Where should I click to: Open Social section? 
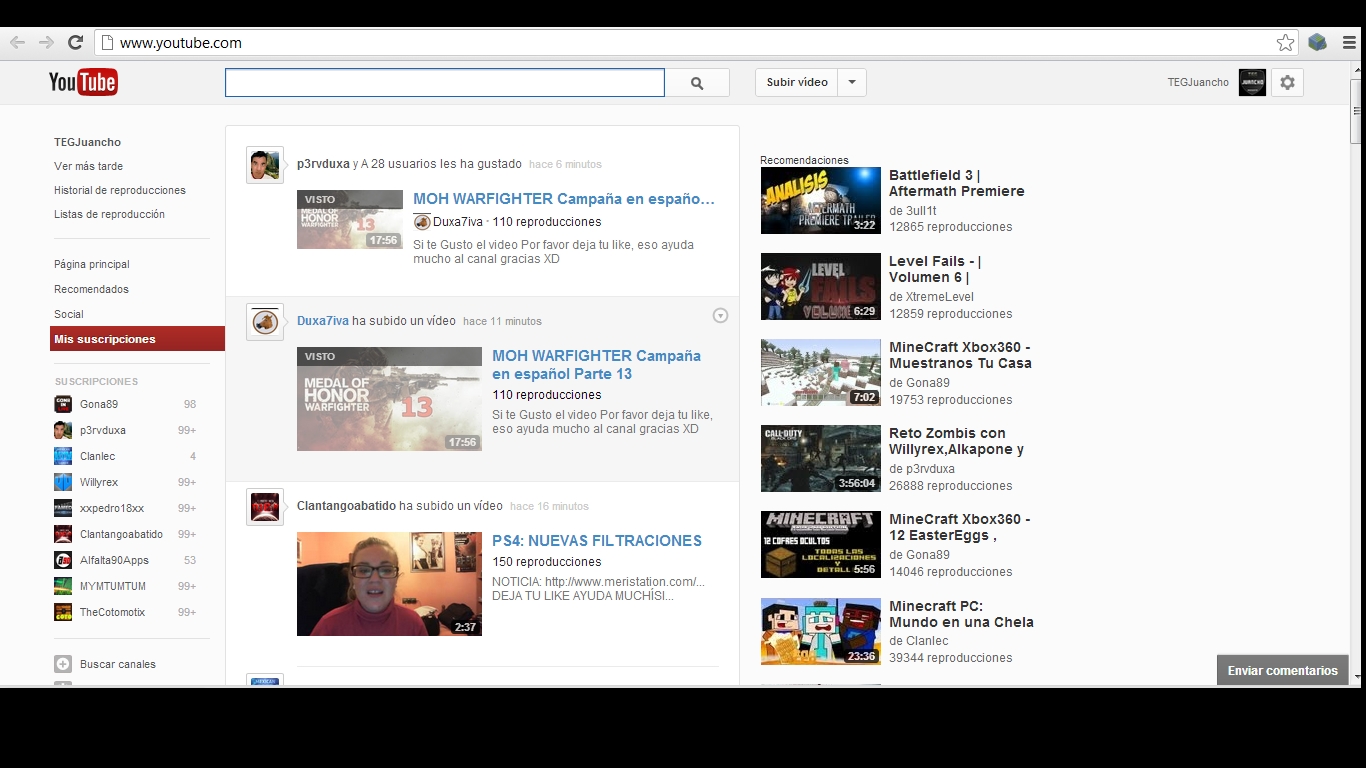point(69,314)
